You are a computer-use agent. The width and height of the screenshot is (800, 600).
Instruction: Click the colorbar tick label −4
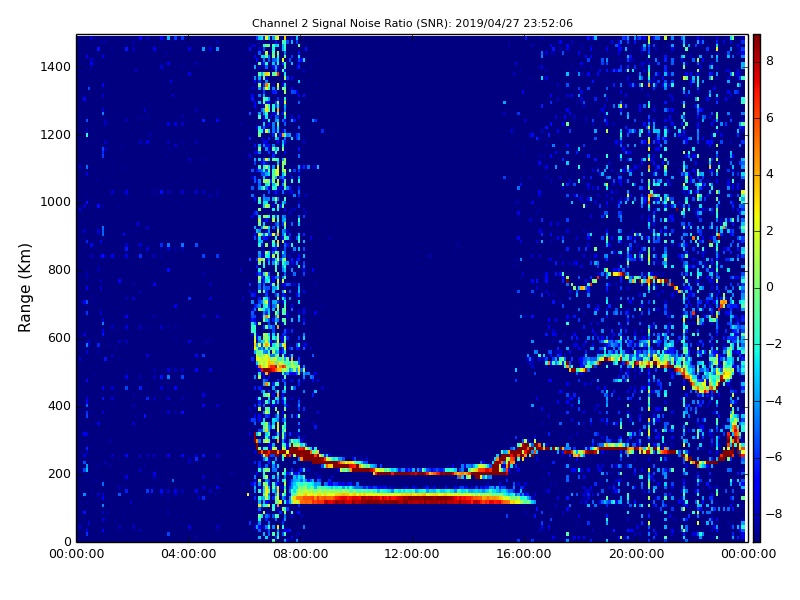tap(774, 401)
